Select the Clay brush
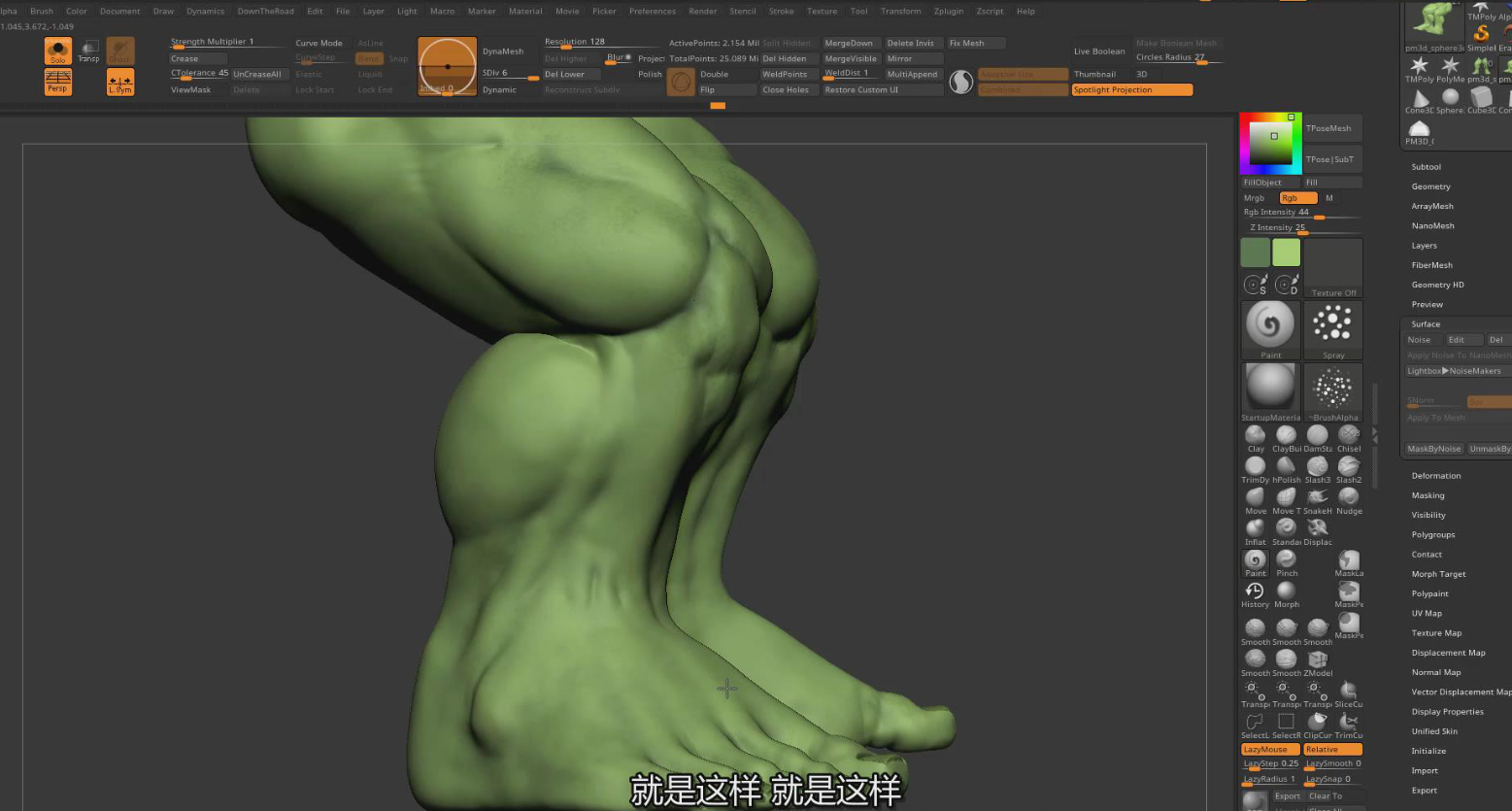The height and width of the screenshot is (811, 1512). [1256, 439]
